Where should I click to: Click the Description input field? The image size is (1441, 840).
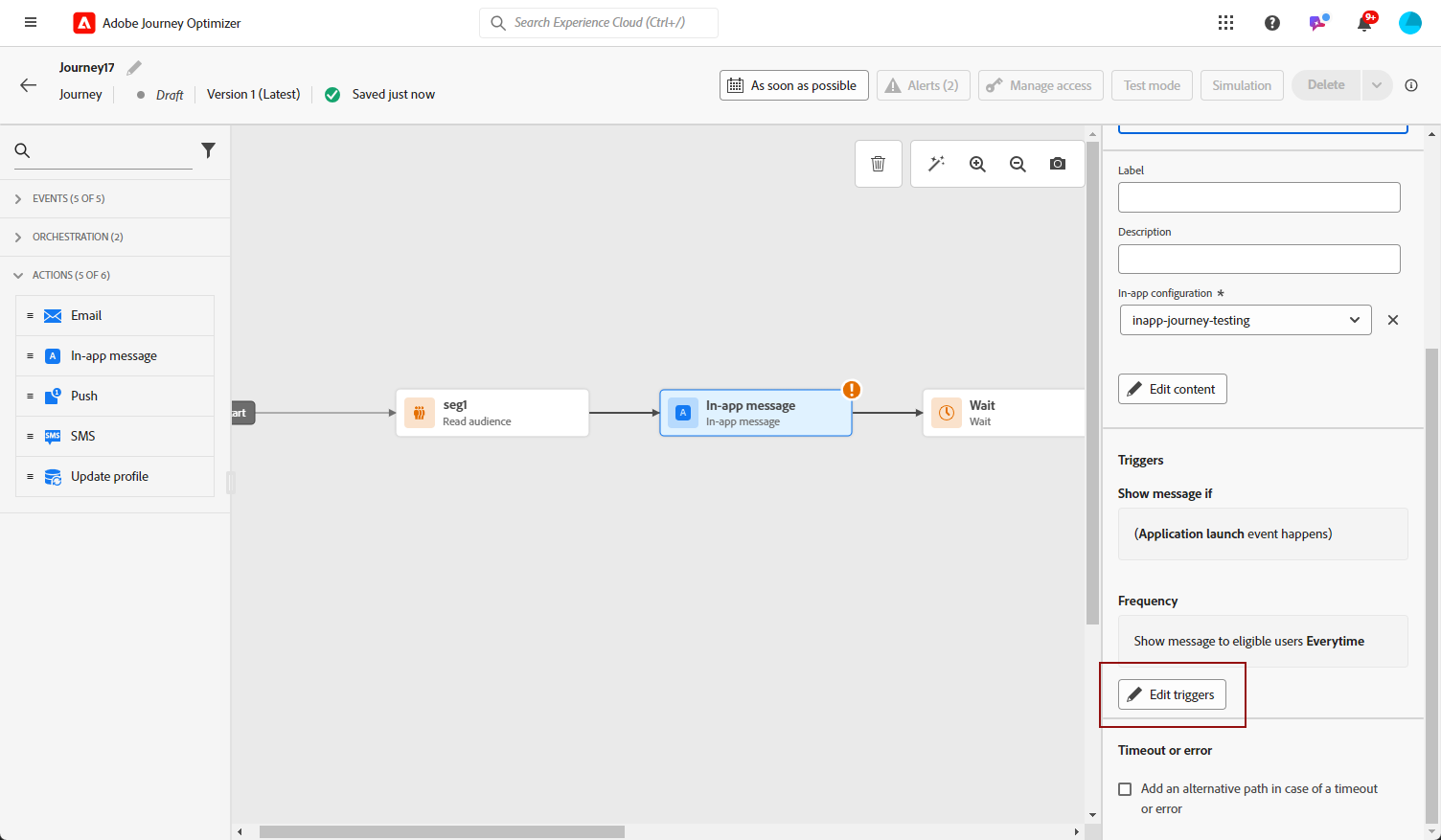pyautogui.click(x=1259, y=259)
